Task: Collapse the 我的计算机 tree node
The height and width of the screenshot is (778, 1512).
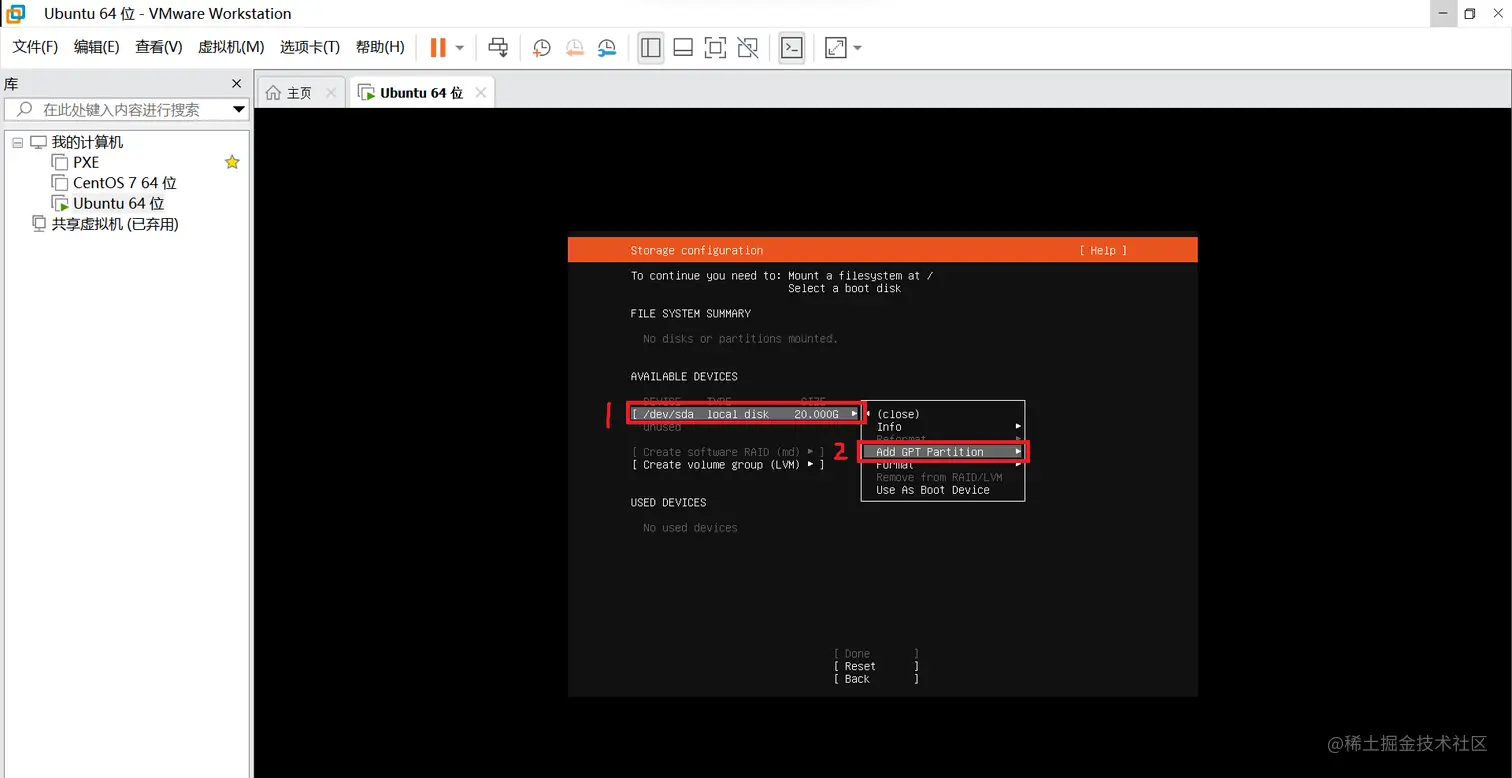Action: (17, 143)
